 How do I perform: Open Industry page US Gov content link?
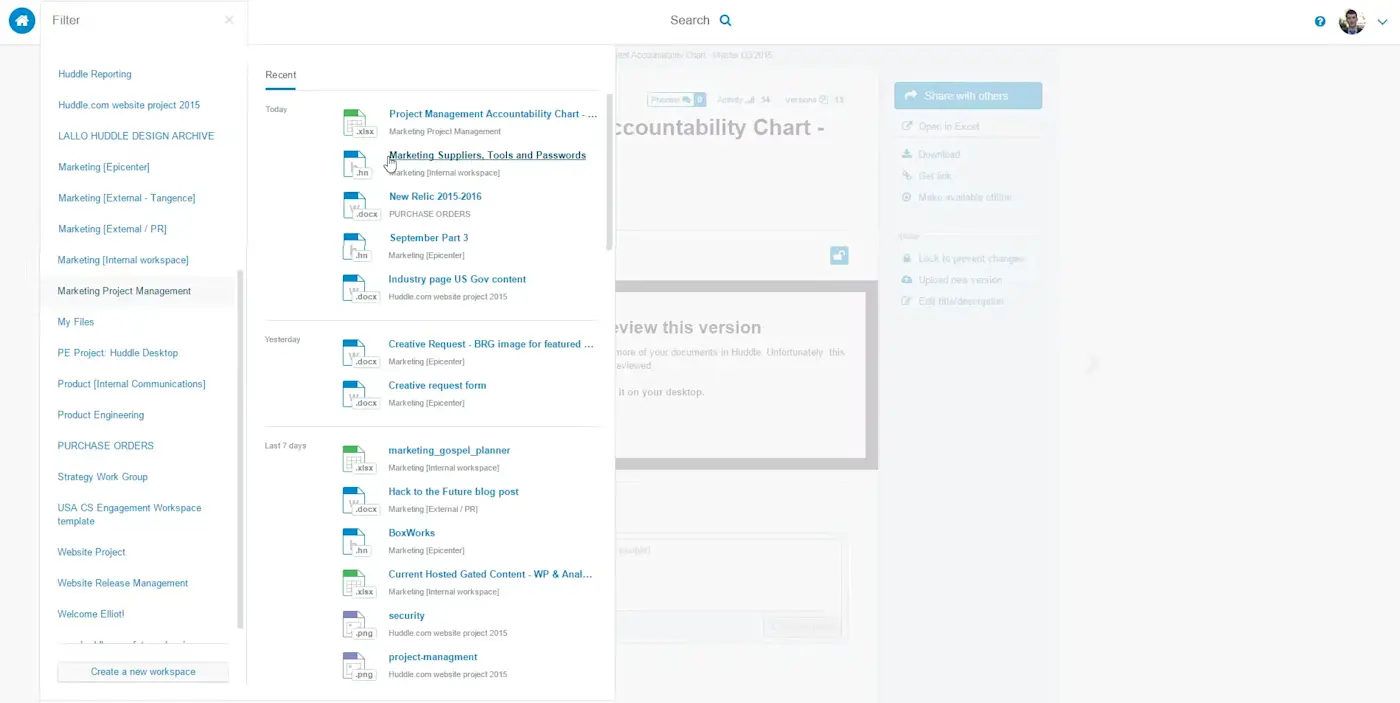457,279
